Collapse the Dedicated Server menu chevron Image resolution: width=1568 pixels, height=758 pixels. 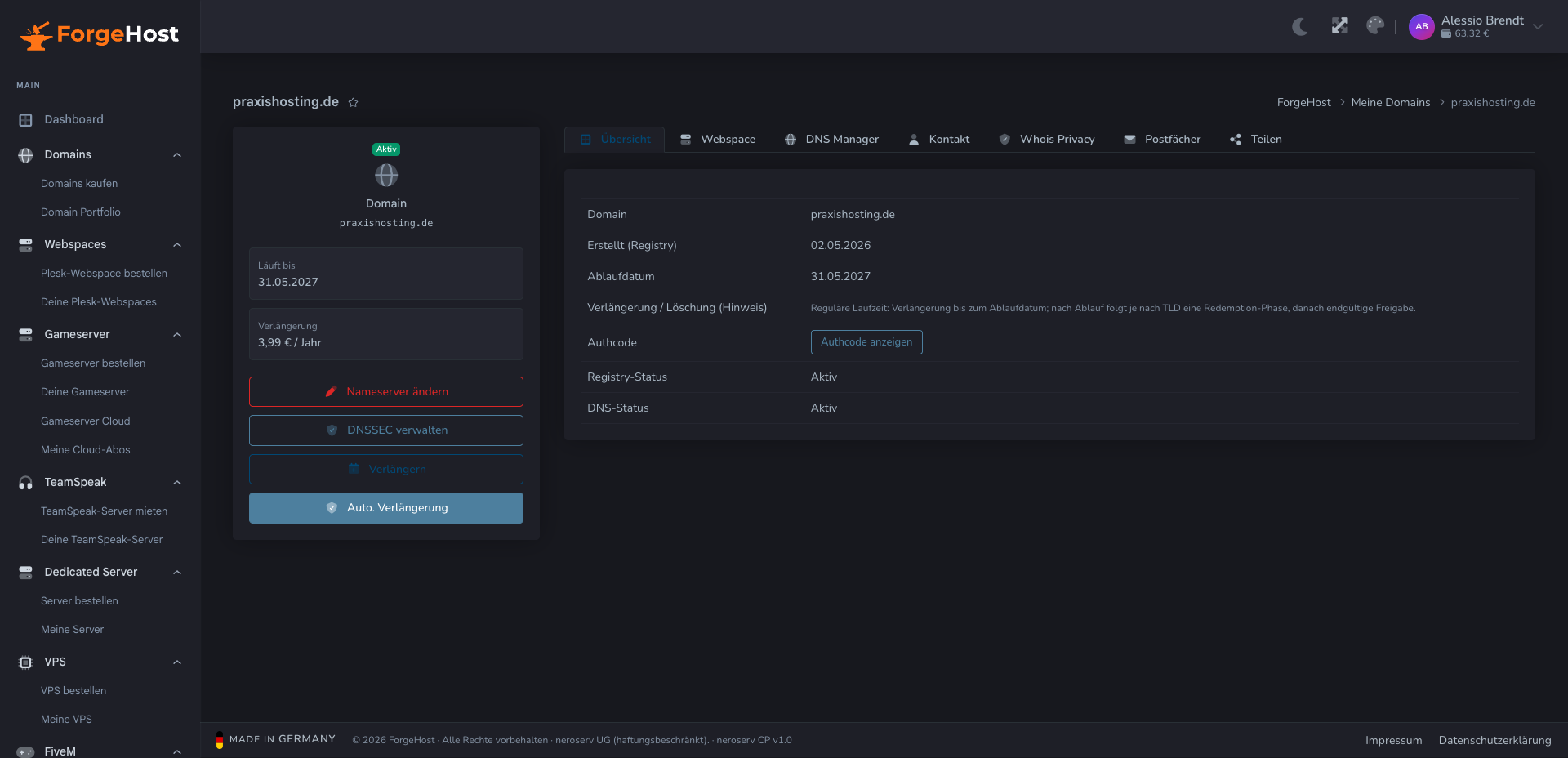click(177, 573)
